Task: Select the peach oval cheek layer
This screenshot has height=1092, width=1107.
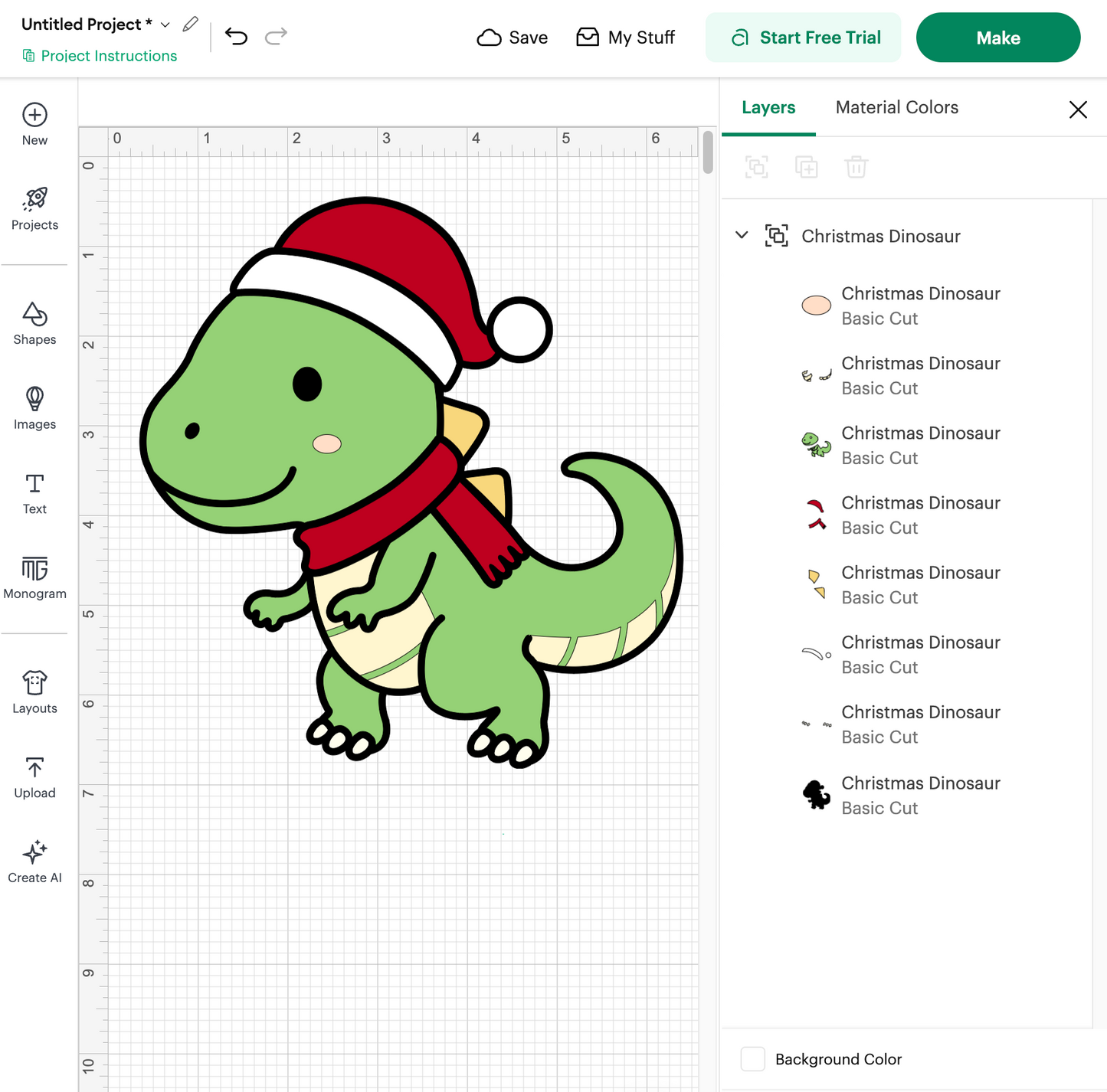Action: pyautogui.click(x=906, y=306)
